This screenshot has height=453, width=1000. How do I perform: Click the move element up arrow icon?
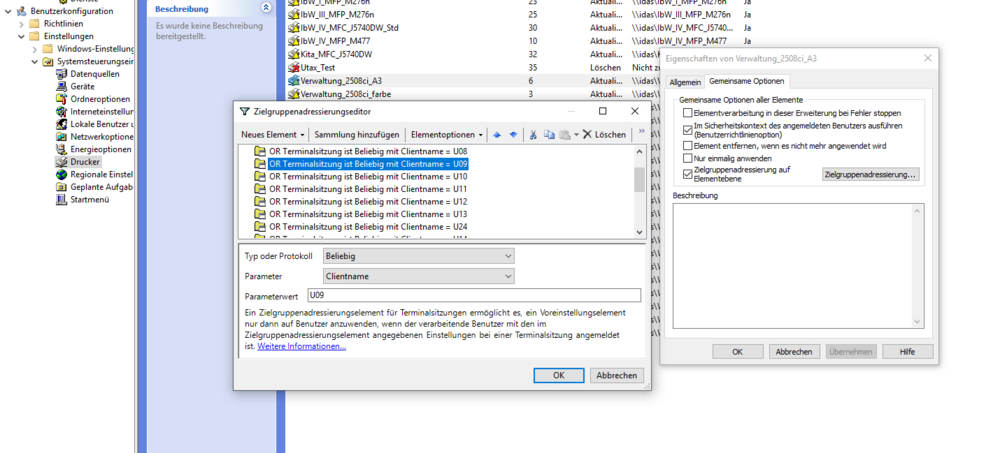pos(497,135)
